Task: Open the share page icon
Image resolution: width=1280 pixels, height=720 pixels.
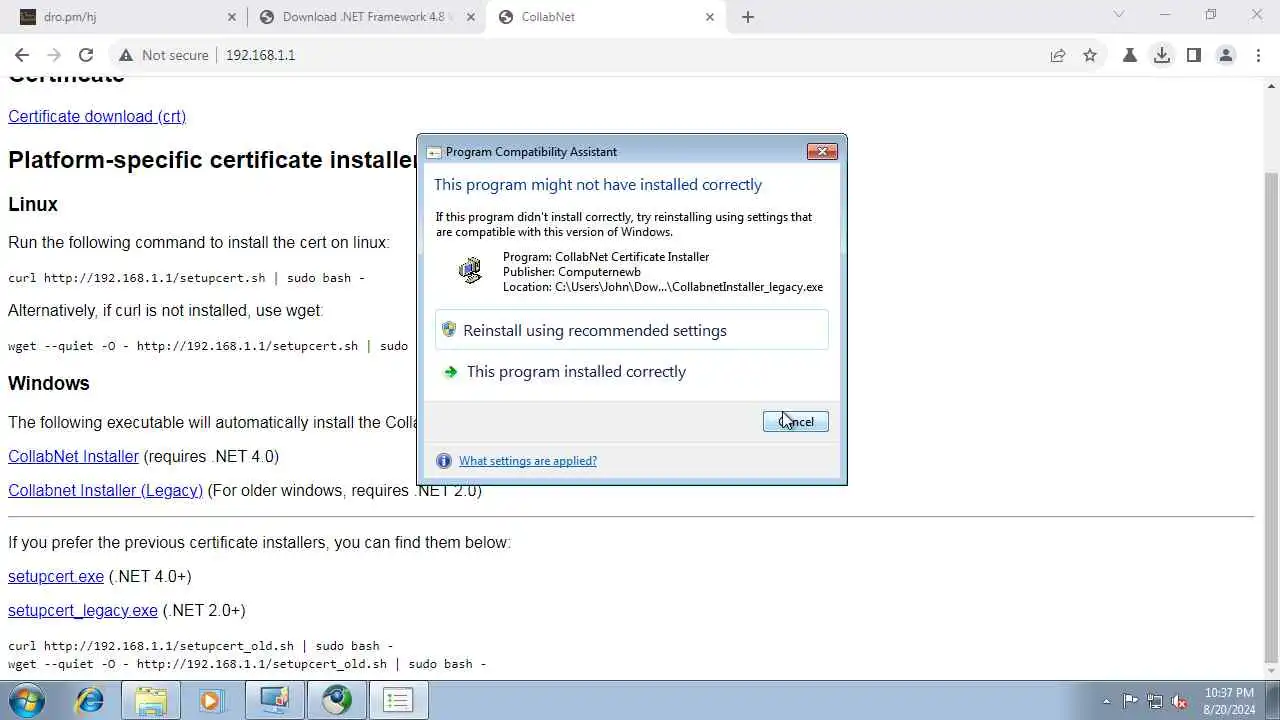Action: pos(1058,55)
